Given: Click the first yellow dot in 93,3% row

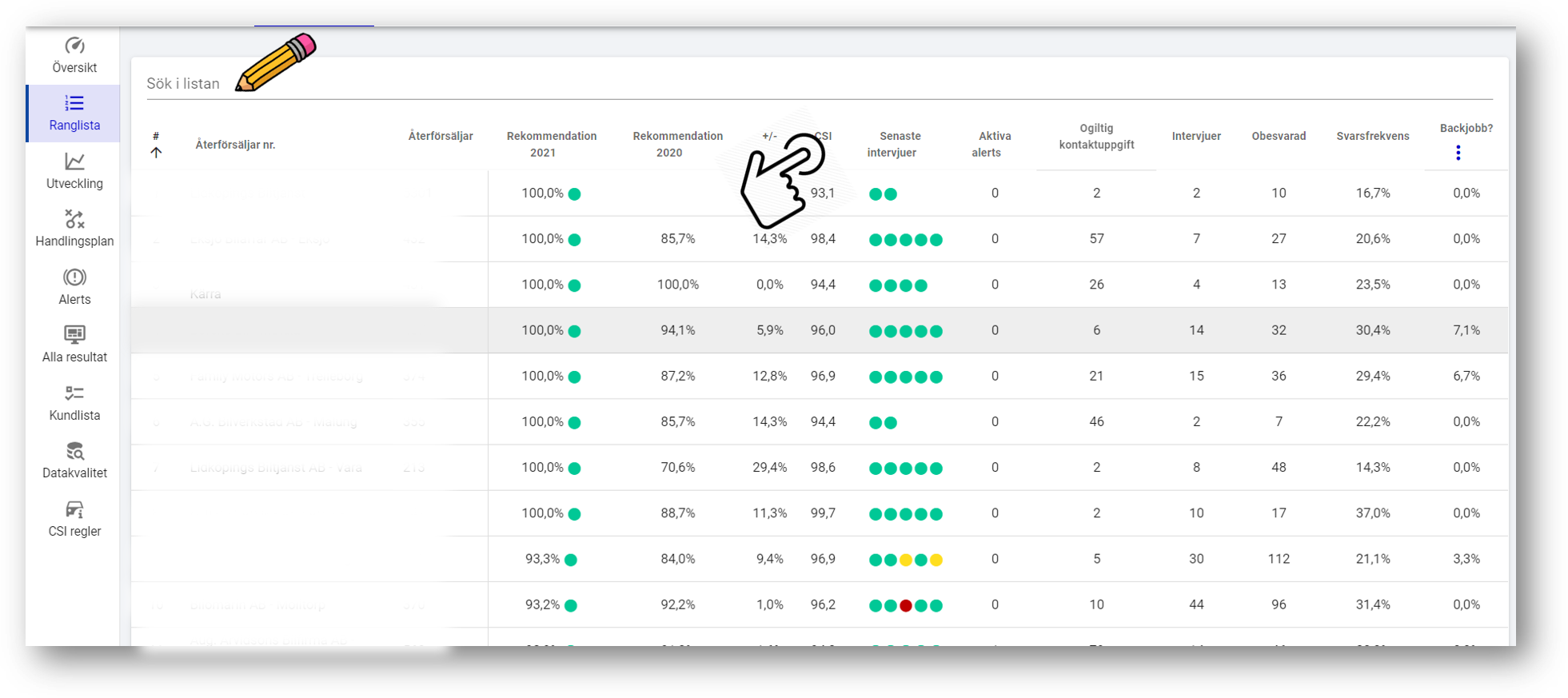Looking at the screenshot, I should [x=906, y=560].
